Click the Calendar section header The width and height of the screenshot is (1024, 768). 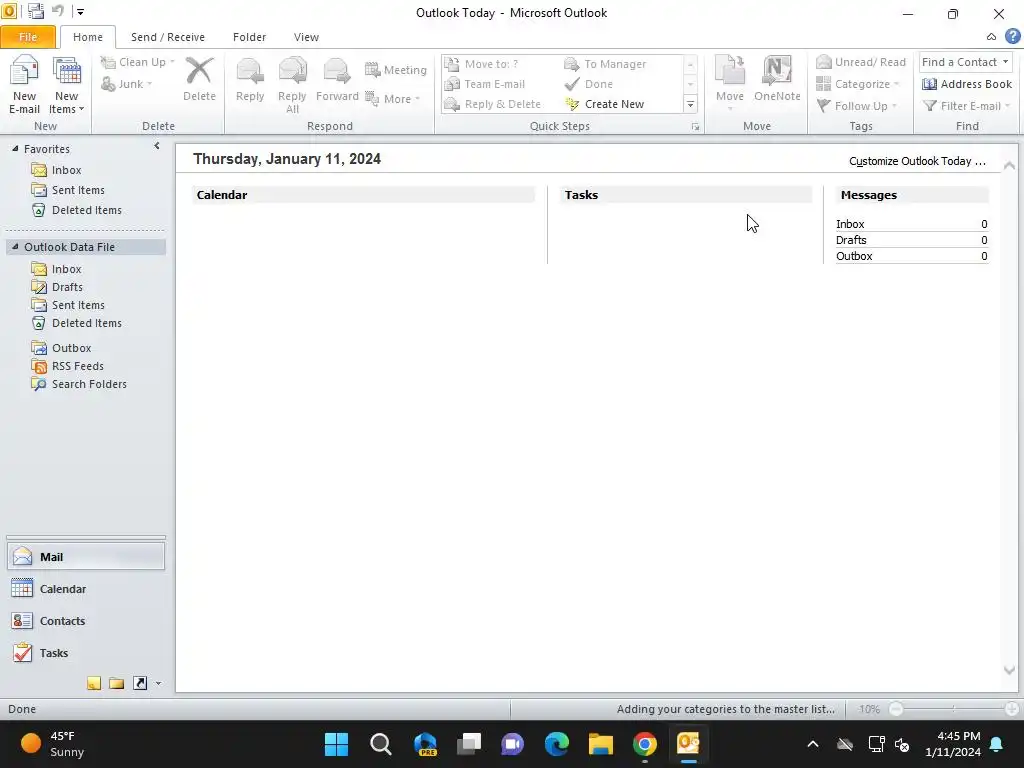[x=364, y=195]
